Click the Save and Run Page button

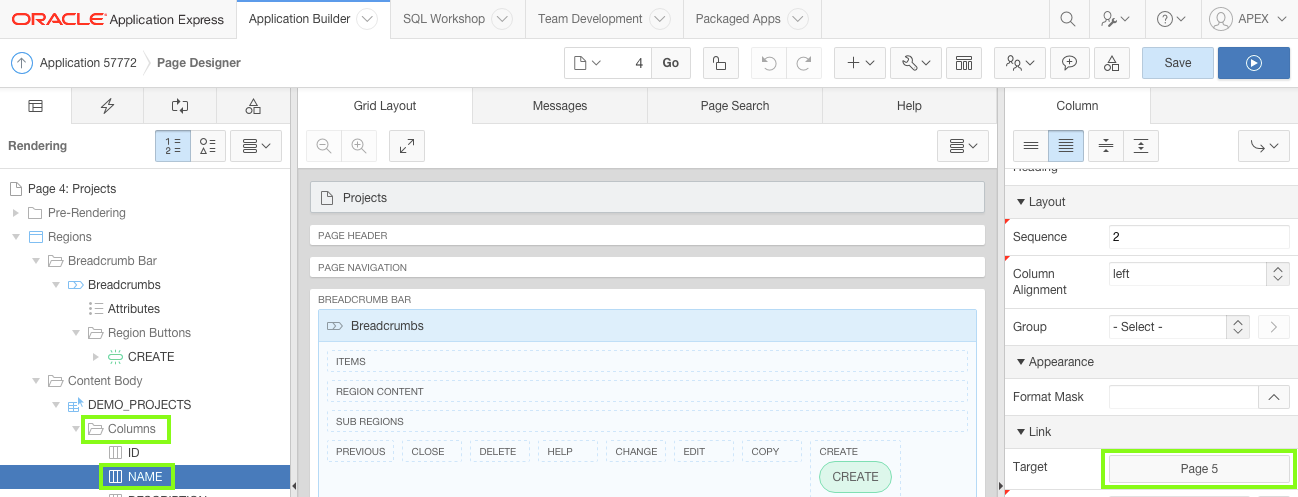pos(1253,63)
